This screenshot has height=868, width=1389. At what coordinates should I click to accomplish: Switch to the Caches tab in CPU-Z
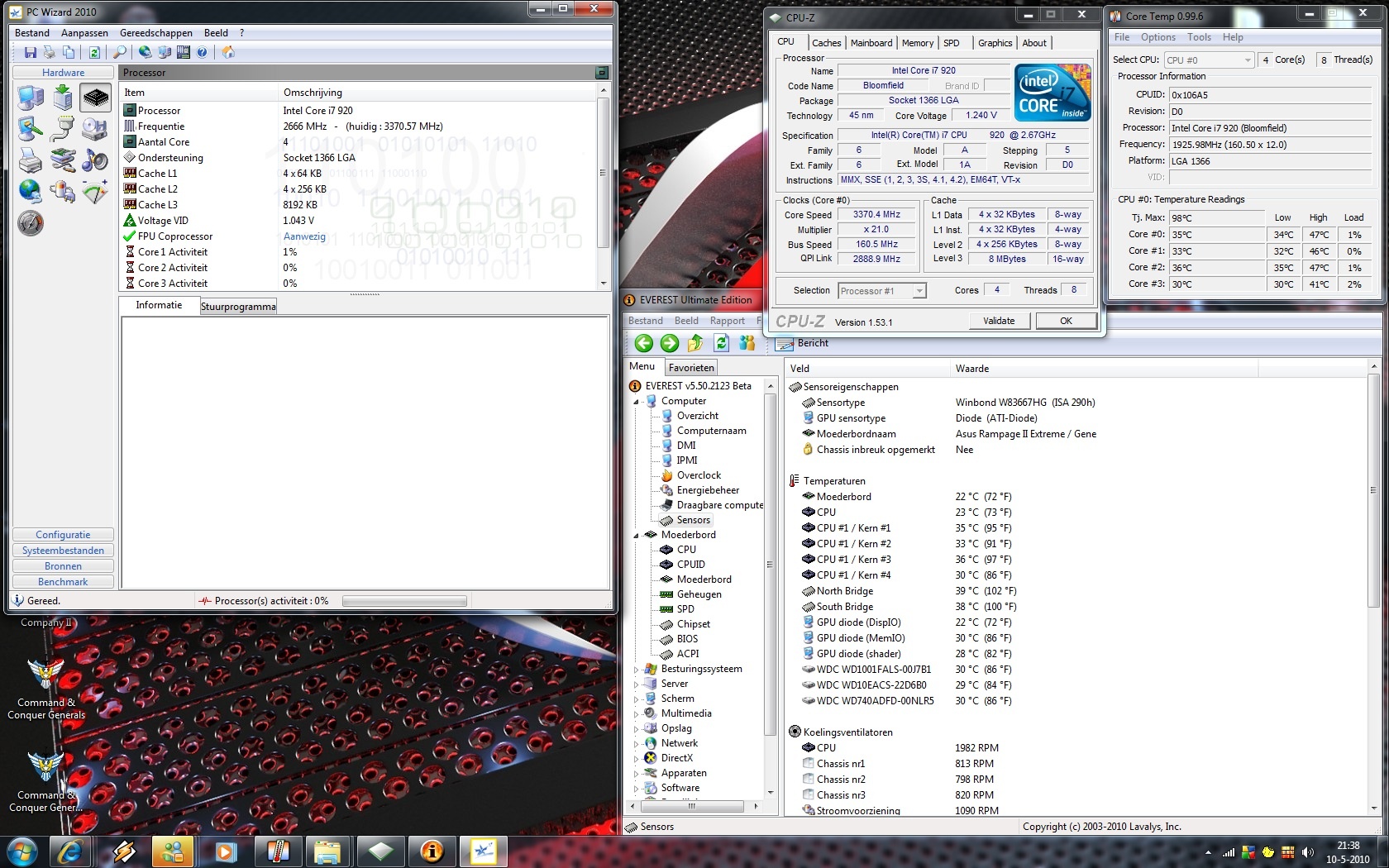(x=826, y=43)
